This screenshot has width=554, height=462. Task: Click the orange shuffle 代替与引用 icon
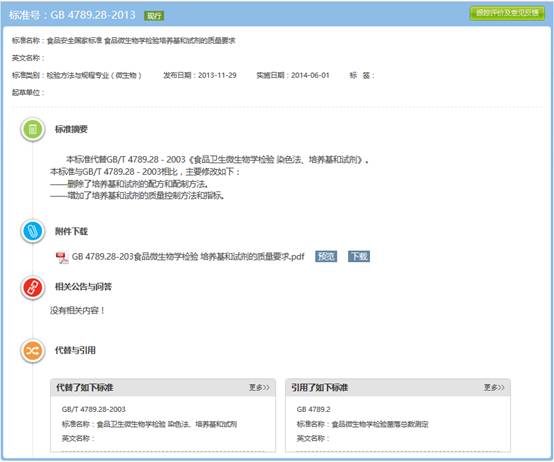pos(33,351)
